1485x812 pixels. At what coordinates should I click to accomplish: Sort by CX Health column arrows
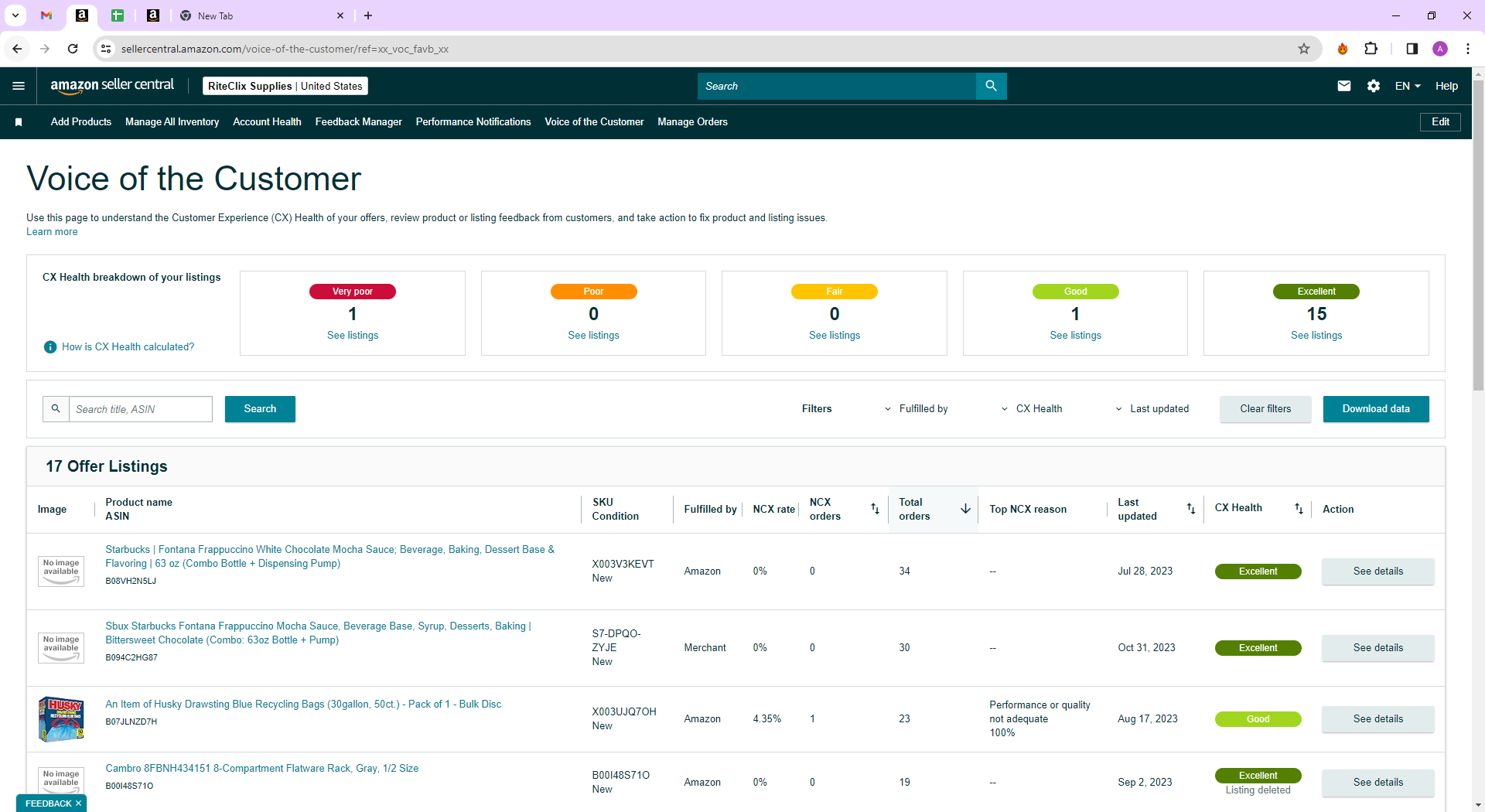click(1299, 509)
